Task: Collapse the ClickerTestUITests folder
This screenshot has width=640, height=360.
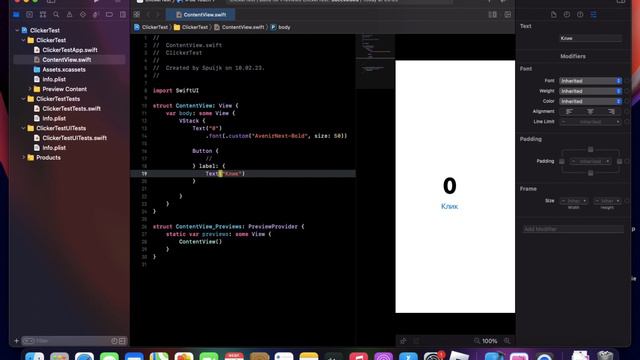Action: [23, 128]
